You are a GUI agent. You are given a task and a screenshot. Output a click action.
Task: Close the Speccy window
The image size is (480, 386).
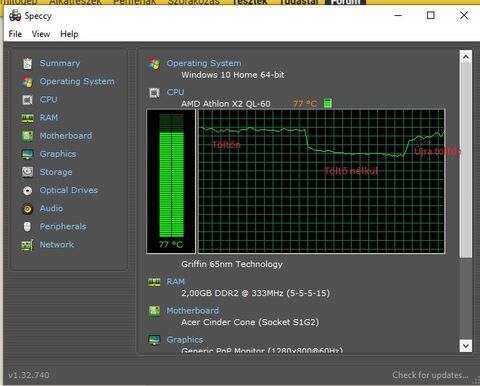(x=464, y=15)
